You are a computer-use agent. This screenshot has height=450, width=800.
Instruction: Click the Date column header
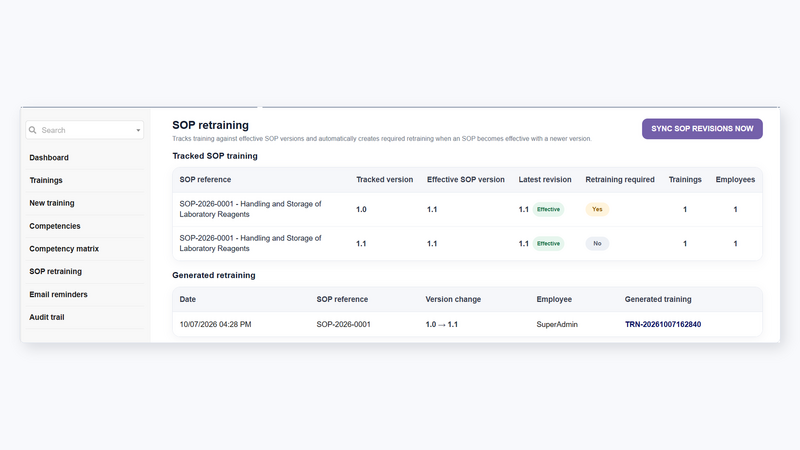pyautogui.click(x=188, y=299)
